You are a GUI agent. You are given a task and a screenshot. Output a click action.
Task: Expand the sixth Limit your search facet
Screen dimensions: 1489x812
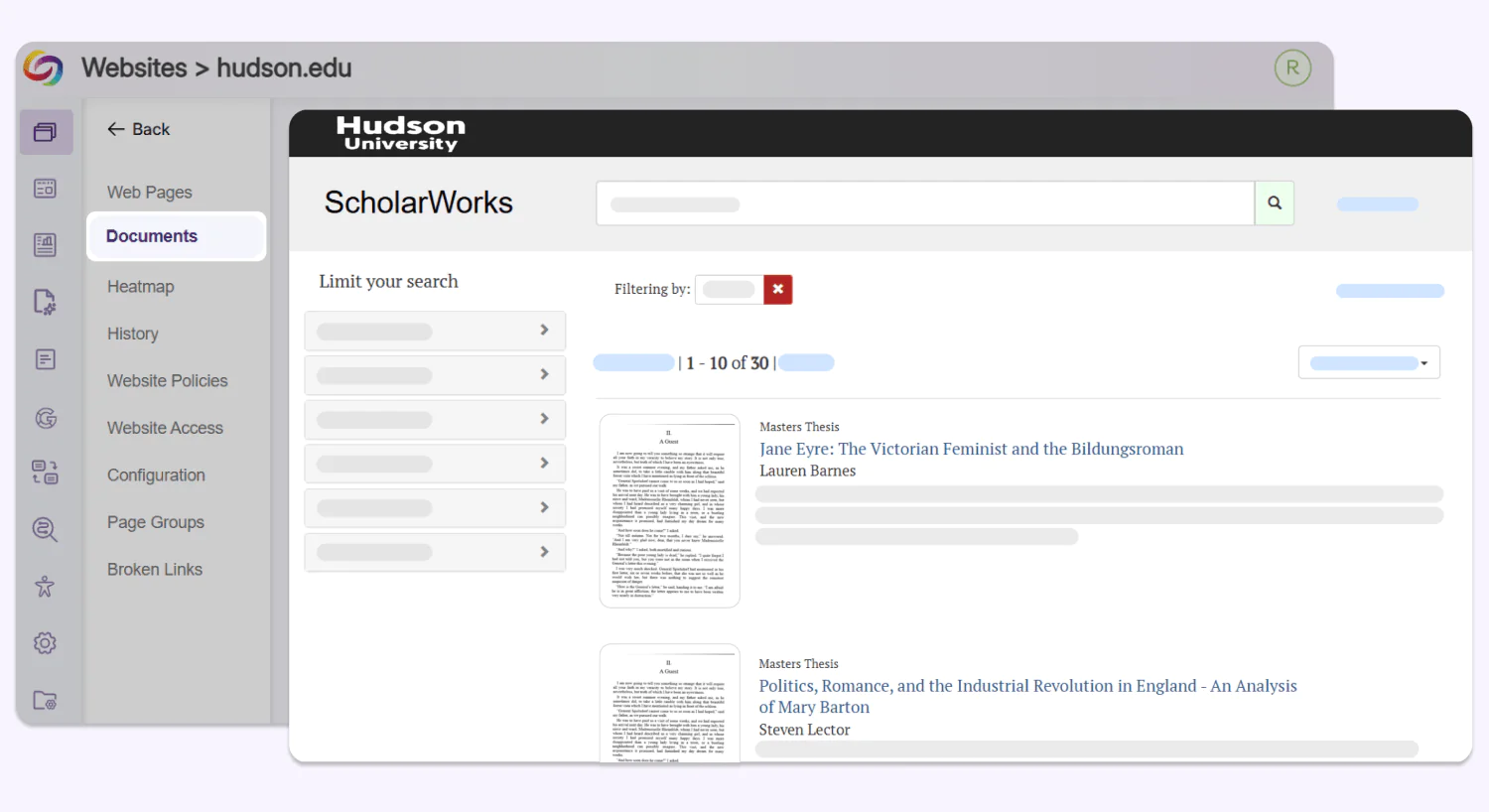(435, 552)
